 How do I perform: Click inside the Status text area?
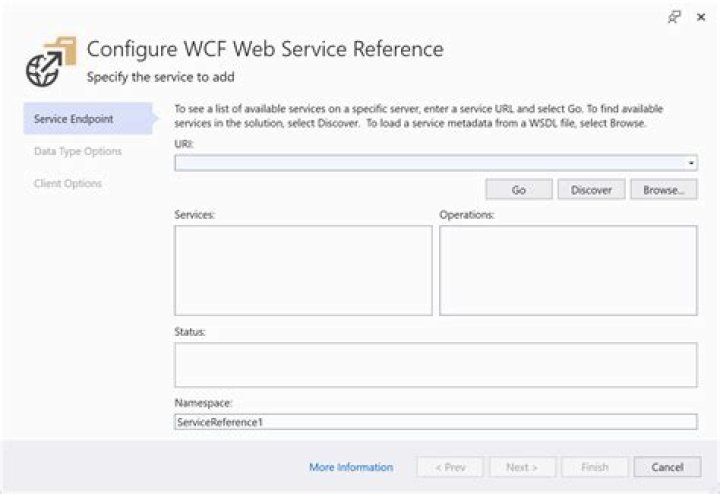[x=436, y=365]
